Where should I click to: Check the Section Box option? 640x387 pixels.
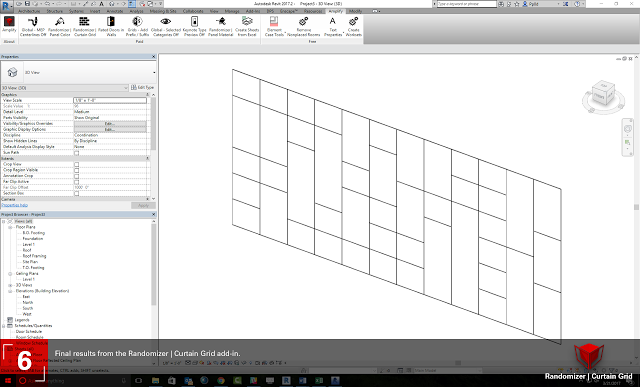coord(76,193)
